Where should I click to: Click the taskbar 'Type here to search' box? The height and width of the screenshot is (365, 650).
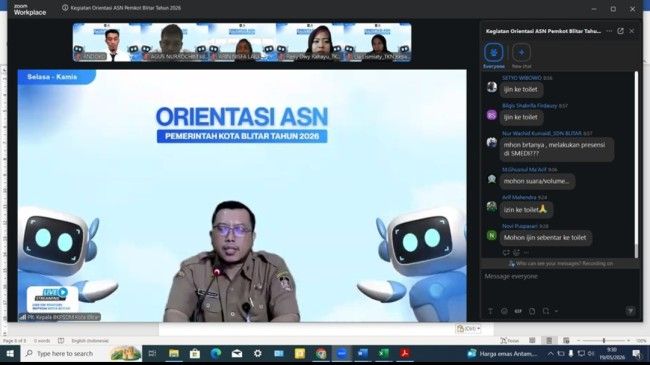click(81, 354)
